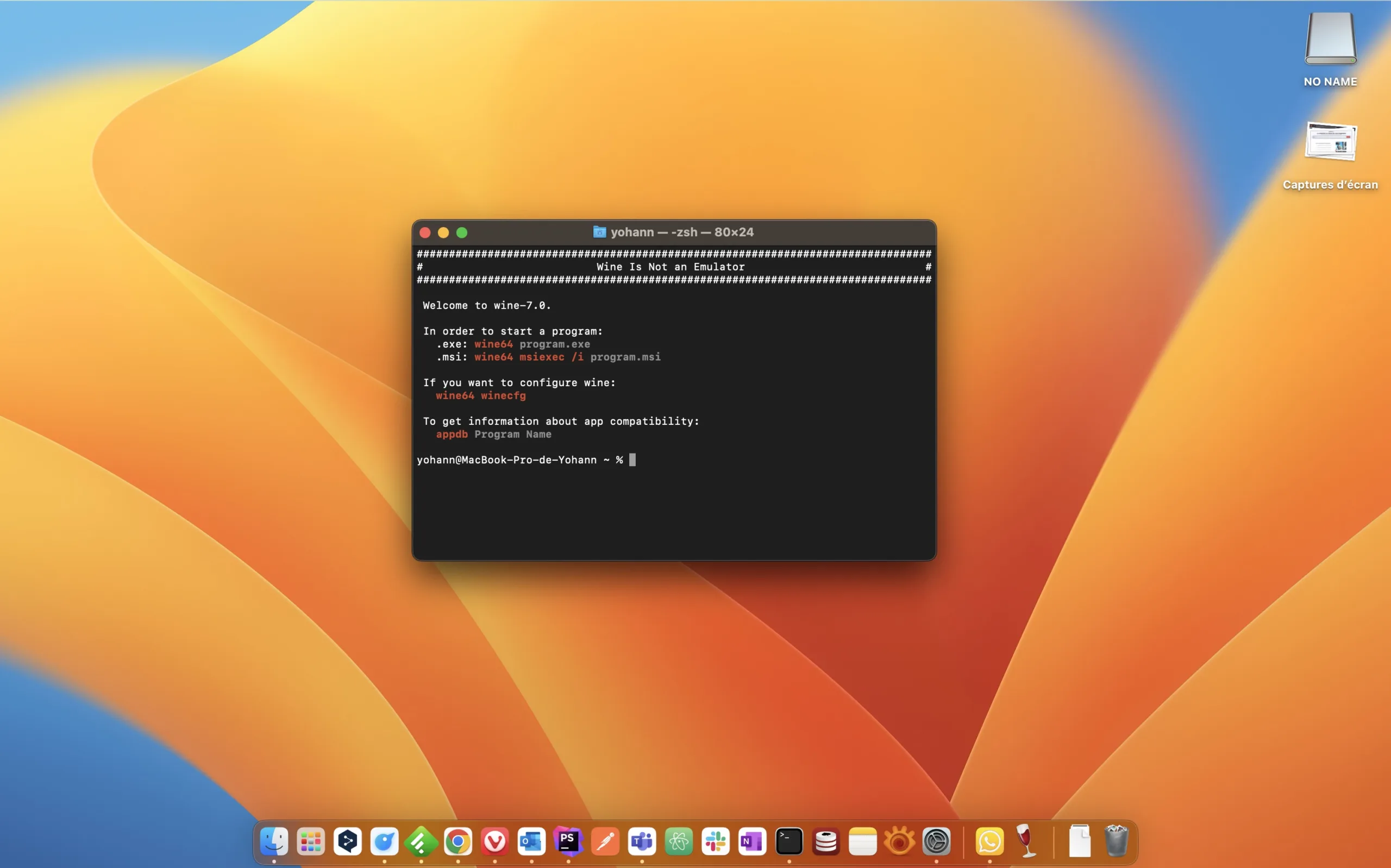This screenshot has height=868, width=1391.
Task: Launch the dark blue hexagon share-nodes app
Action: click(x=347, y=841)
